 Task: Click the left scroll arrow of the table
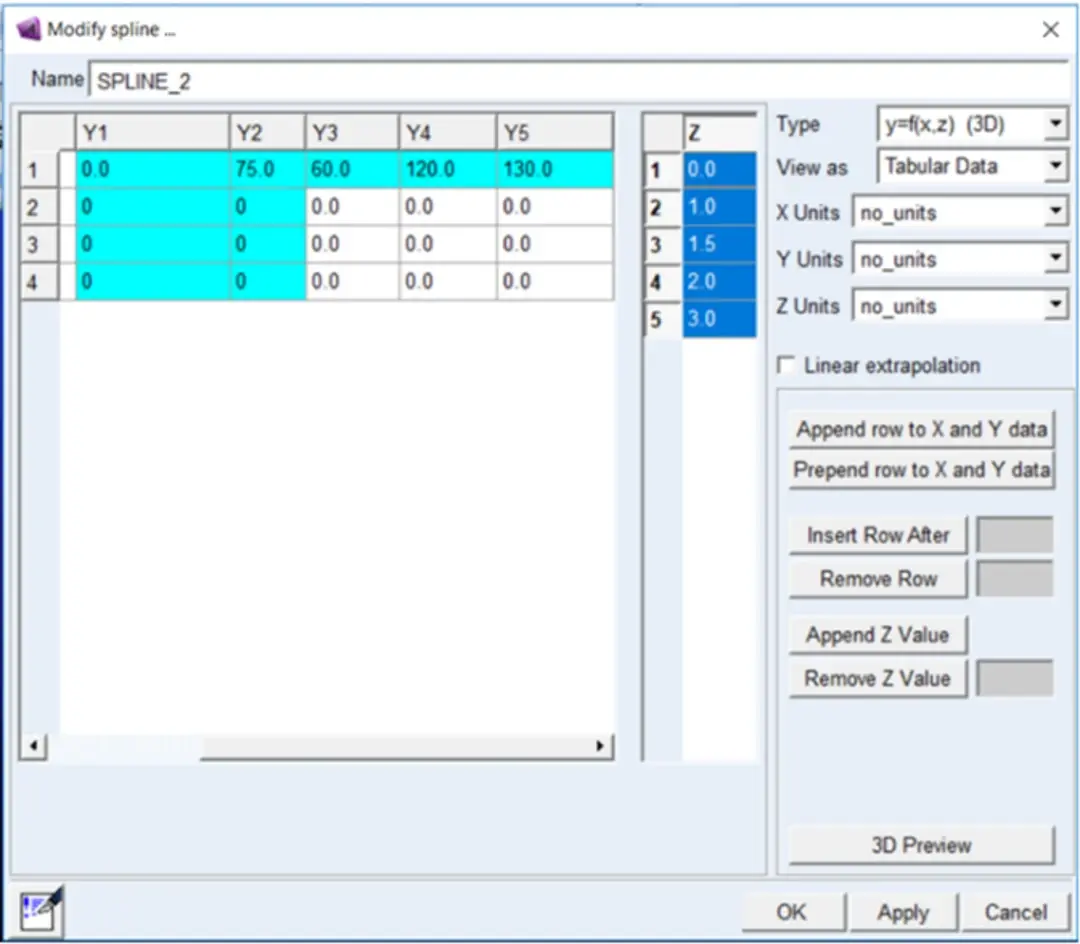[33, 746]
